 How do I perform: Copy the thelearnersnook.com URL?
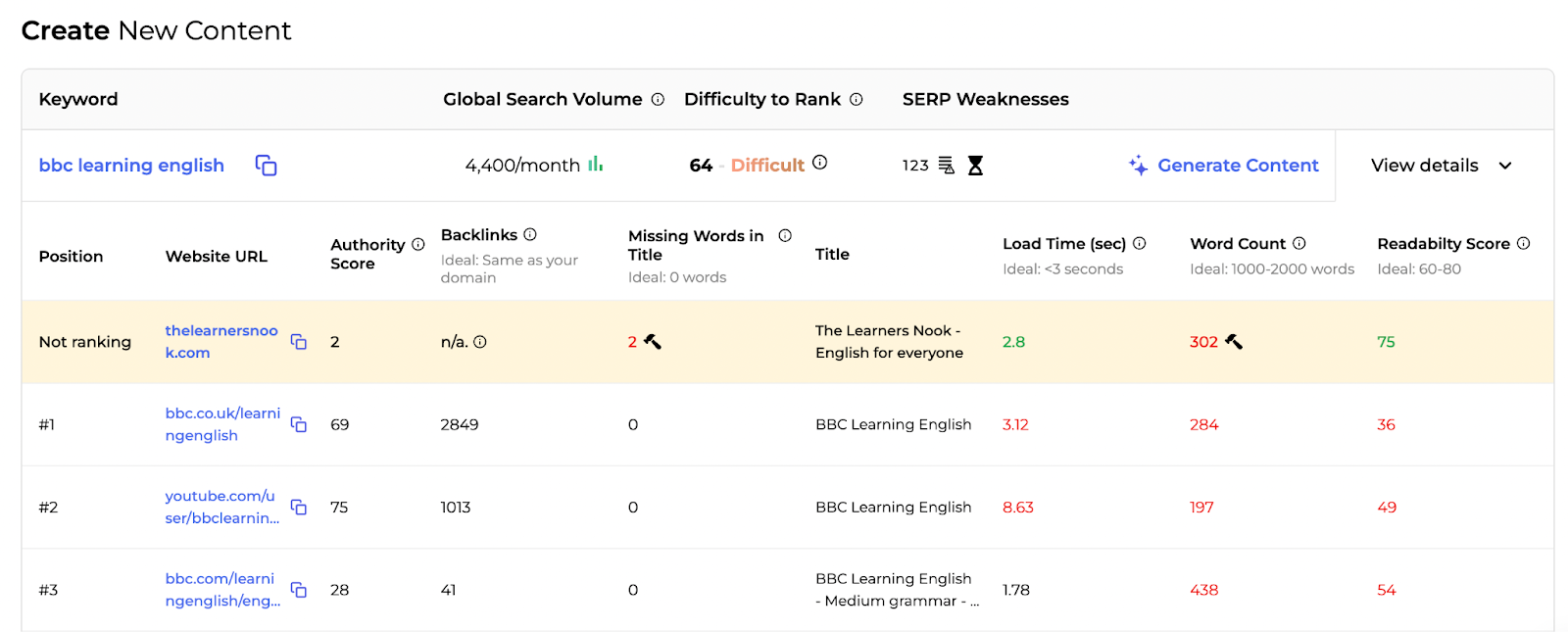click(x=299, y=342)
